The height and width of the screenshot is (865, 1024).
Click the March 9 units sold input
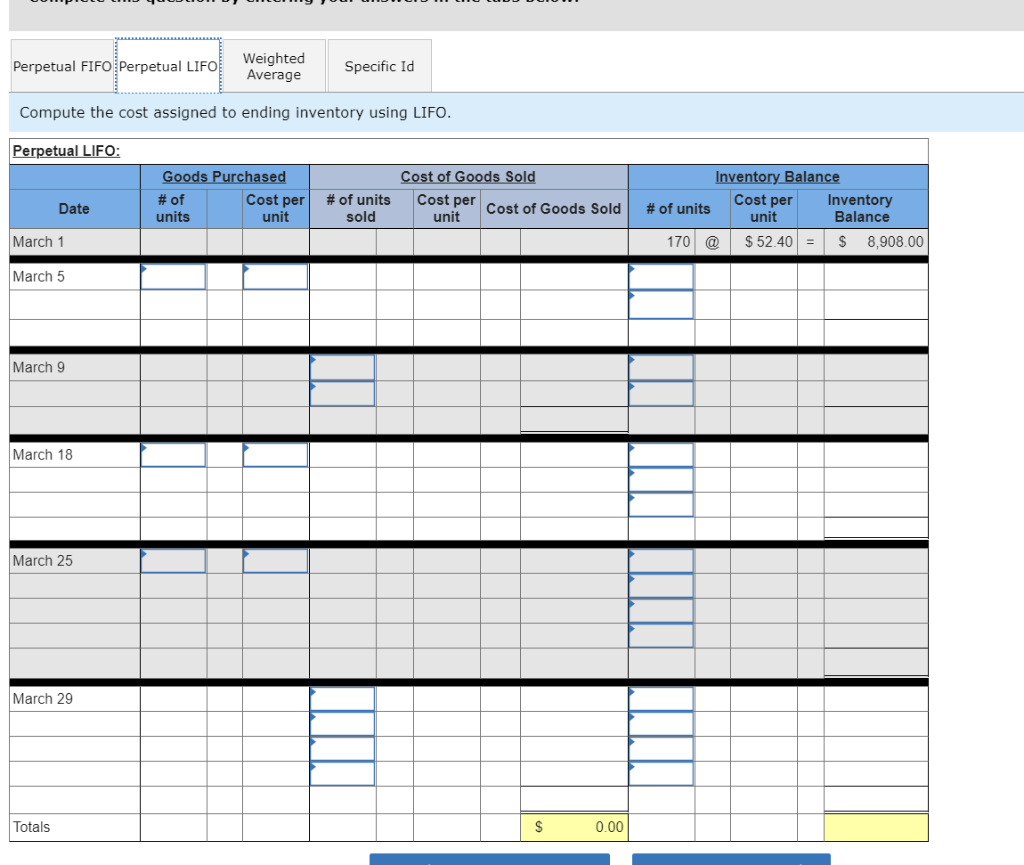[342, 367]
